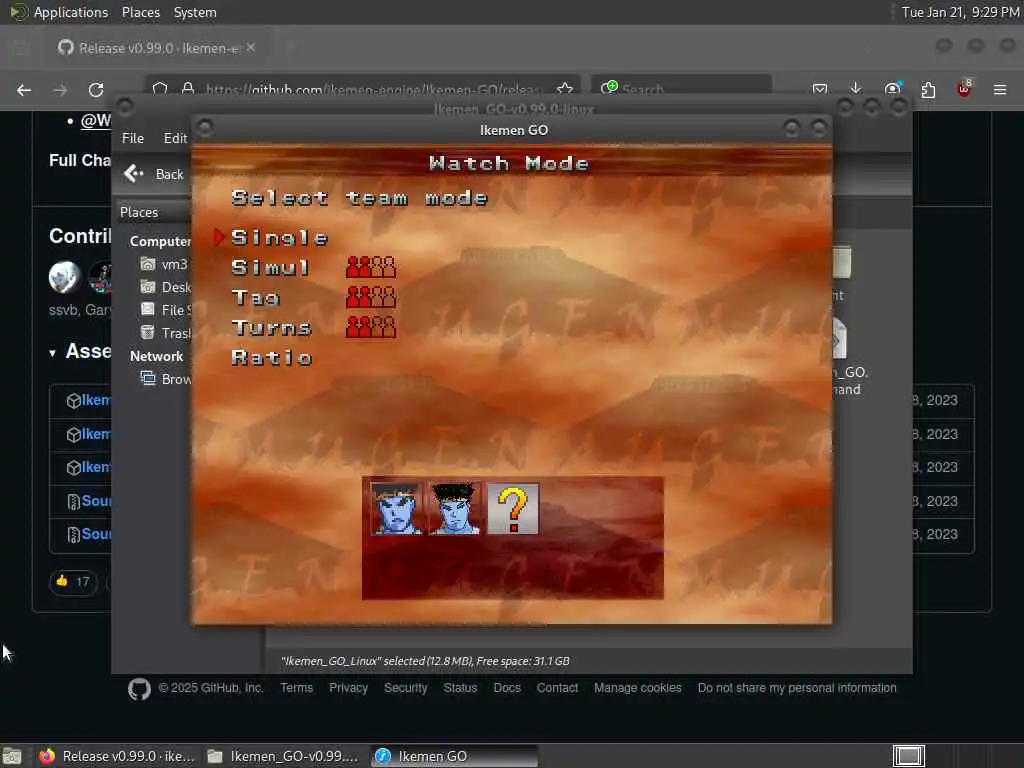The image size is (1024, 768).
Task: Close the Release v0.99.0 browser tab
Action: tap(251, 48)
